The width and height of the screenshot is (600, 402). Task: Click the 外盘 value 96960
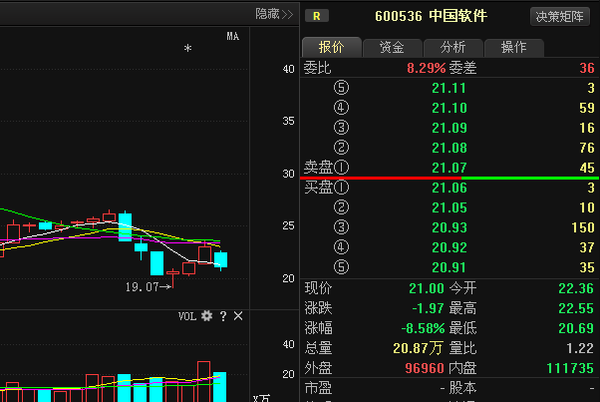pyautogui.click(x=424, y=368)
